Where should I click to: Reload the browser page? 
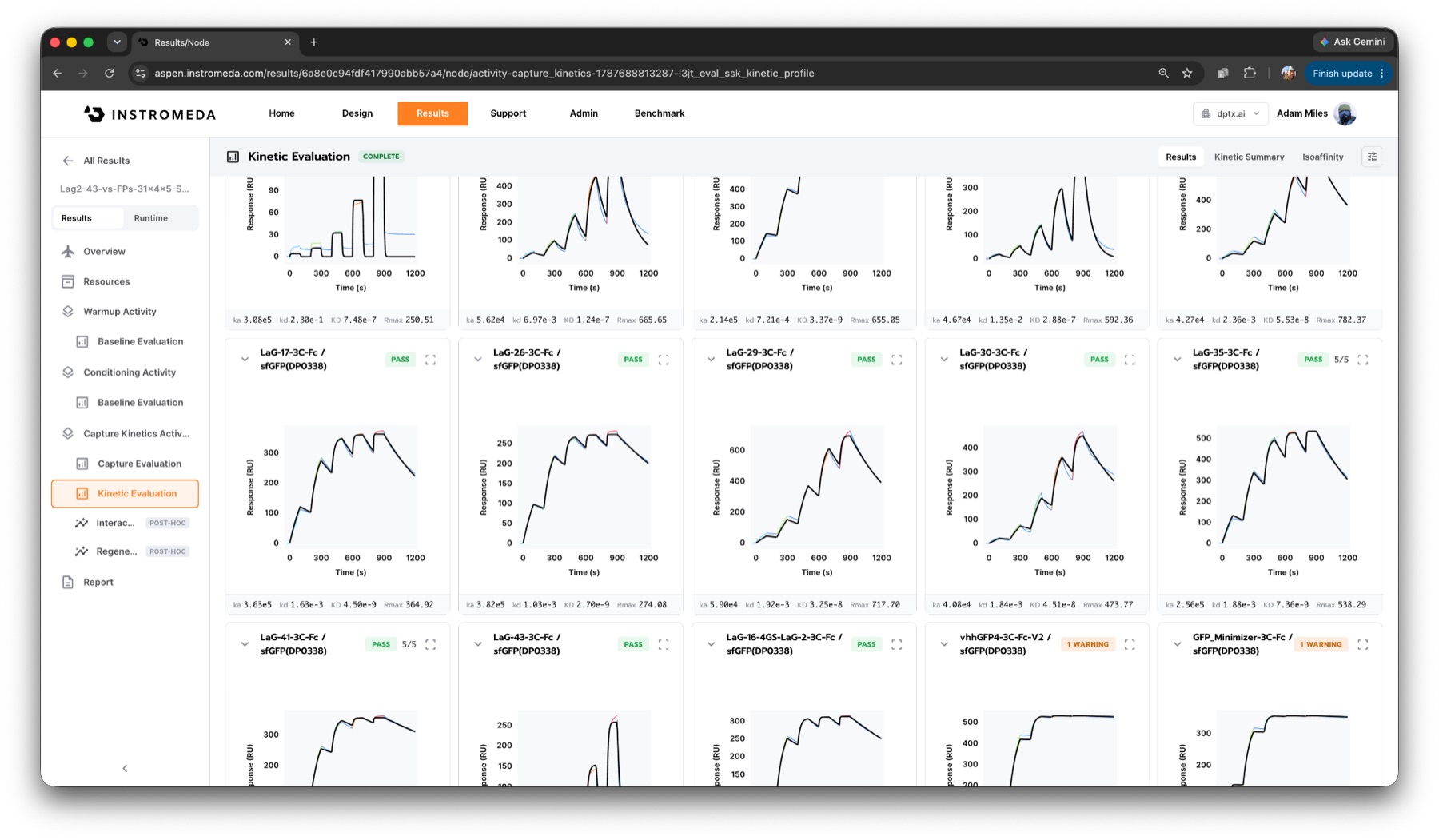coord(110,73)
